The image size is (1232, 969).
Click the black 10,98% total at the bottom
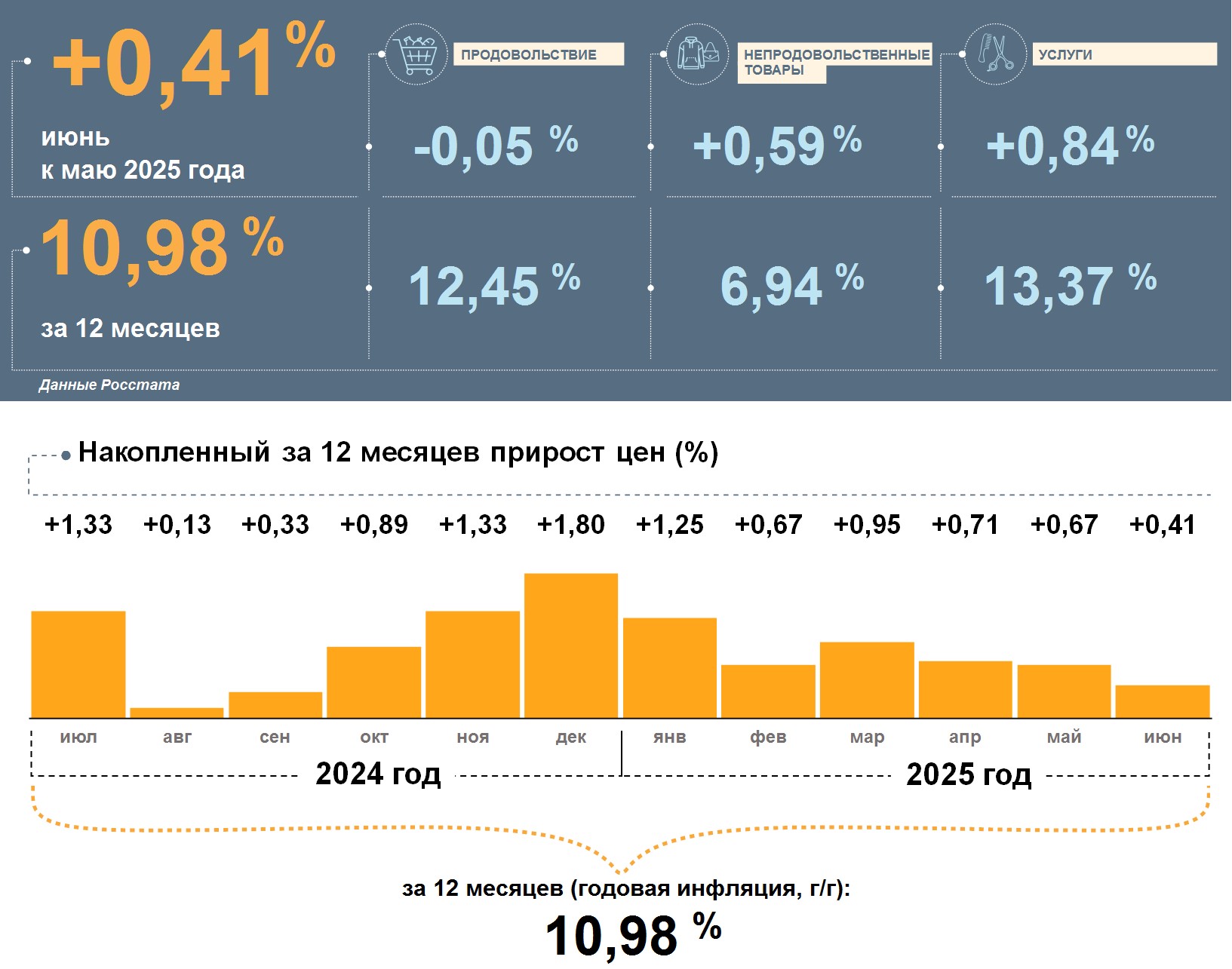(x=632, y=935)
